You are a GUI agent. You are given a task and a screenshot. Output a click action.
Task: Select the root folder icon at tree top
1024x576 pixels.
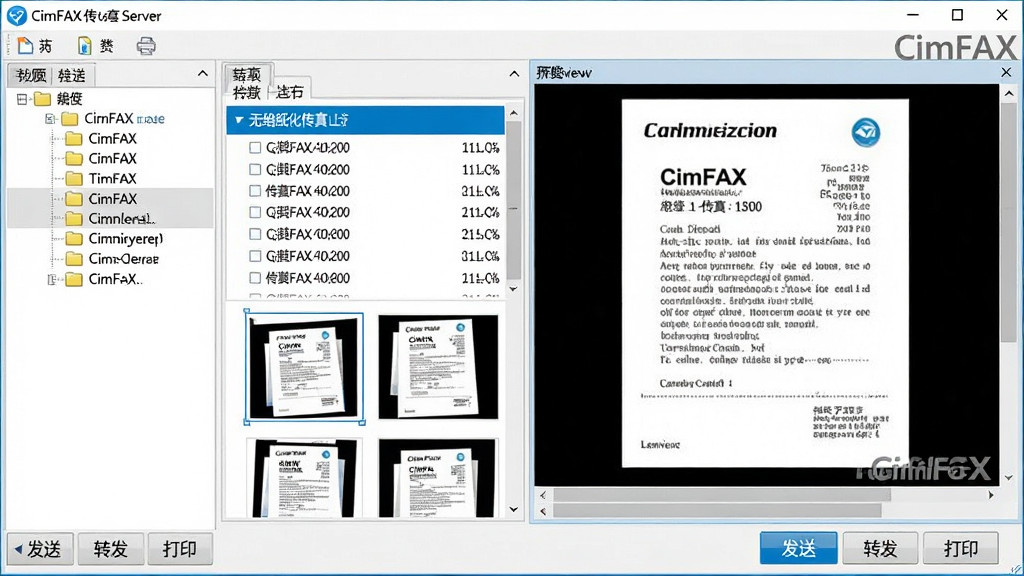tap(42, 99)
